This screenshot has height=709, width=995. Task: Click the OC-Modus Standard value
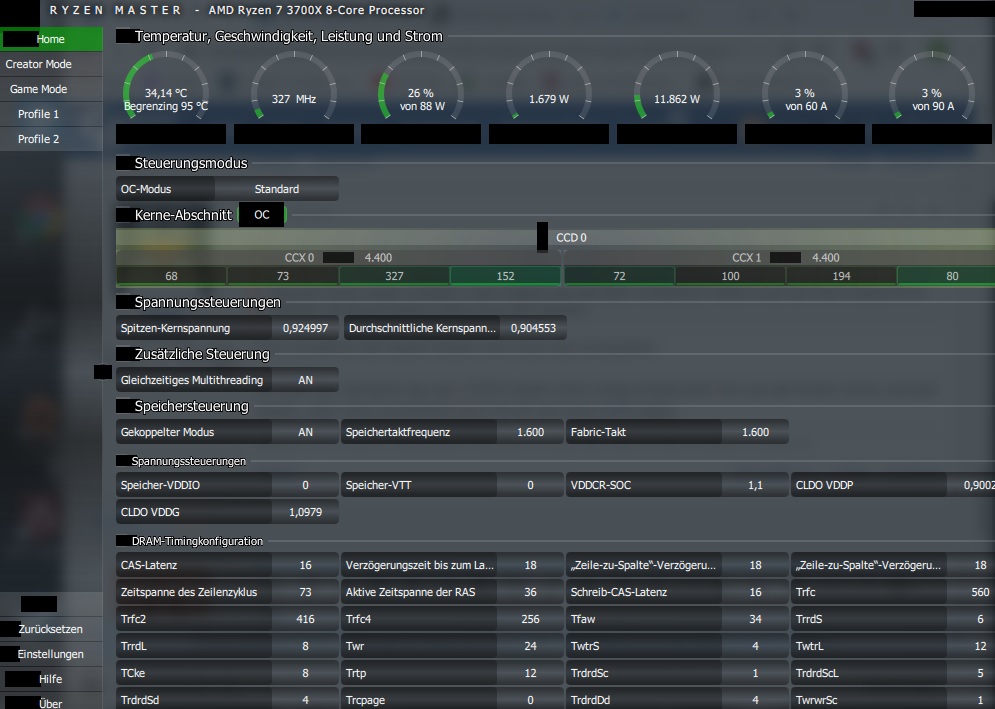coord(277,189)
